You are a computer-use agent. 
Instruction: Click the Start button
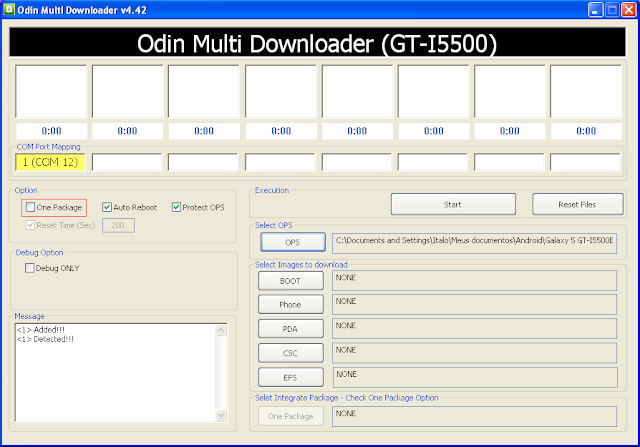pos(453,204)
